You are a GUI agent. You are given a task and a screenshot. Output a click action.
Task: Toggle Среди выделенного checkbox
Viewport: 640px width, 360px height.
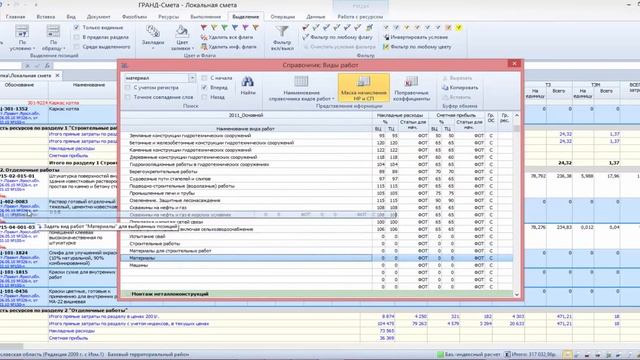click(x=76, y=47)
